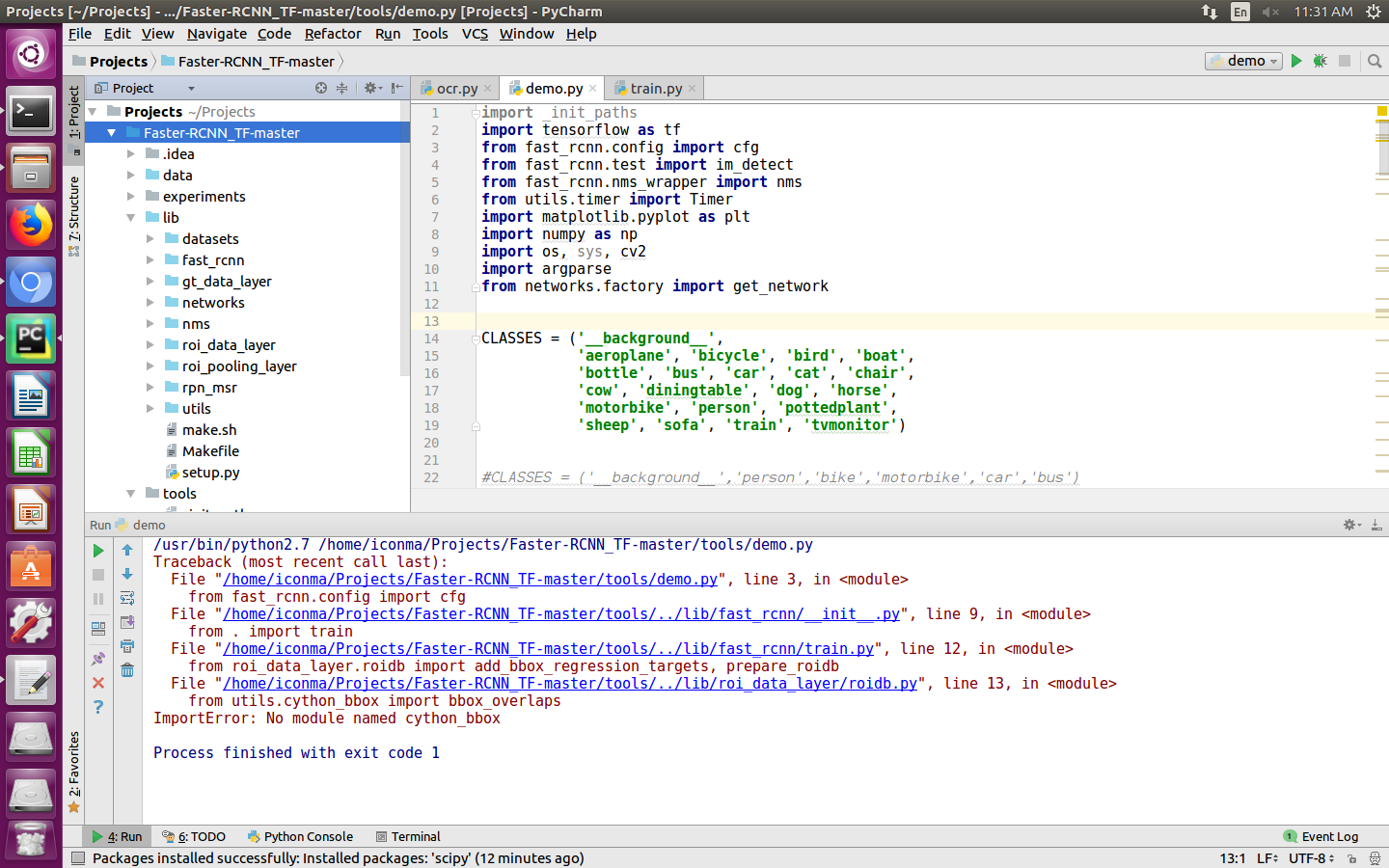Open the demo run configuration dropdown
Image resolution: width=1389 pixels, height=868 pixels.
pyautogui.click(x=1243, y=61)
